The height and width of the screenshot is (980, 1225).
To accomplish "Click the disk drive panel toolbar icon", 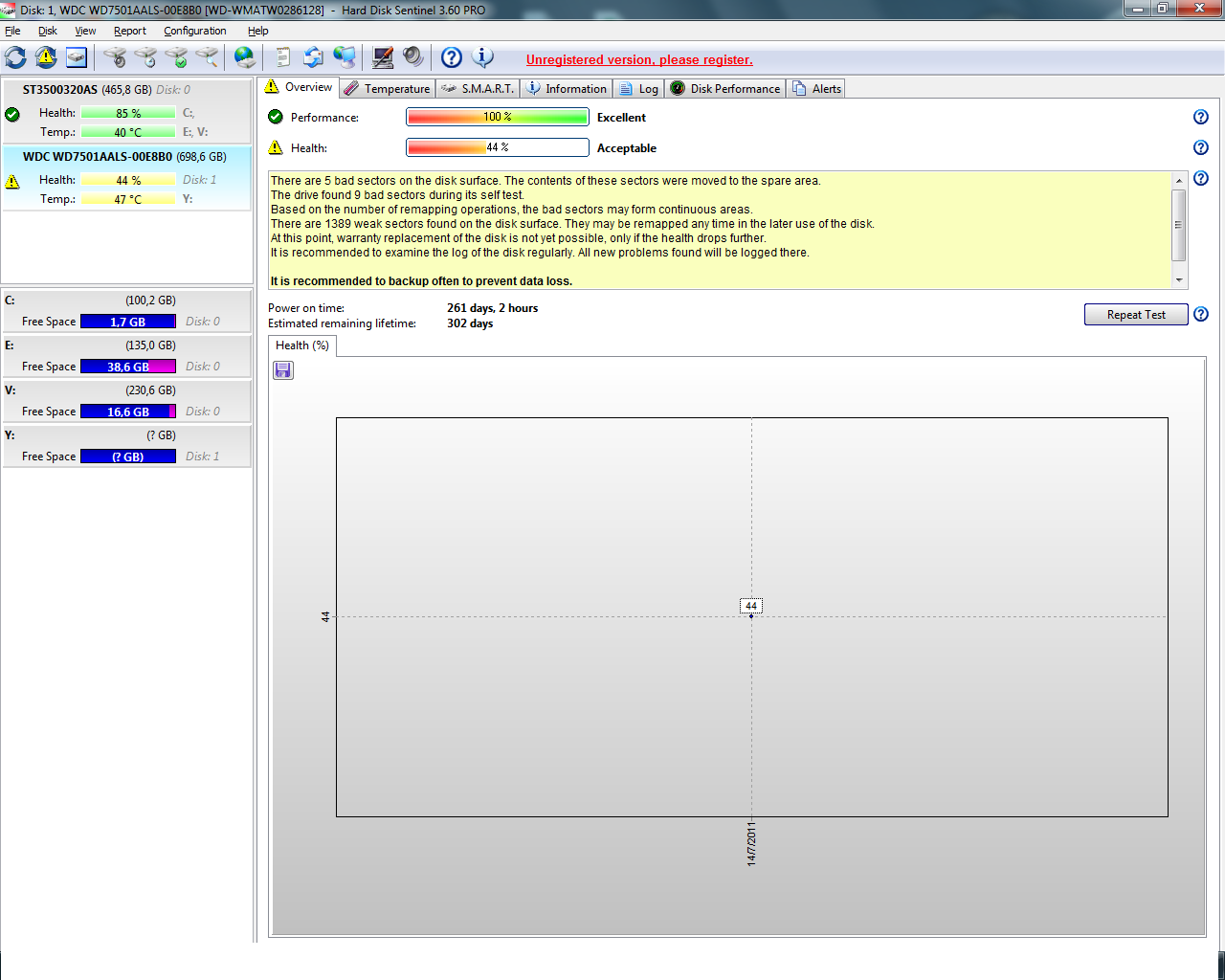I will (77, 57).
